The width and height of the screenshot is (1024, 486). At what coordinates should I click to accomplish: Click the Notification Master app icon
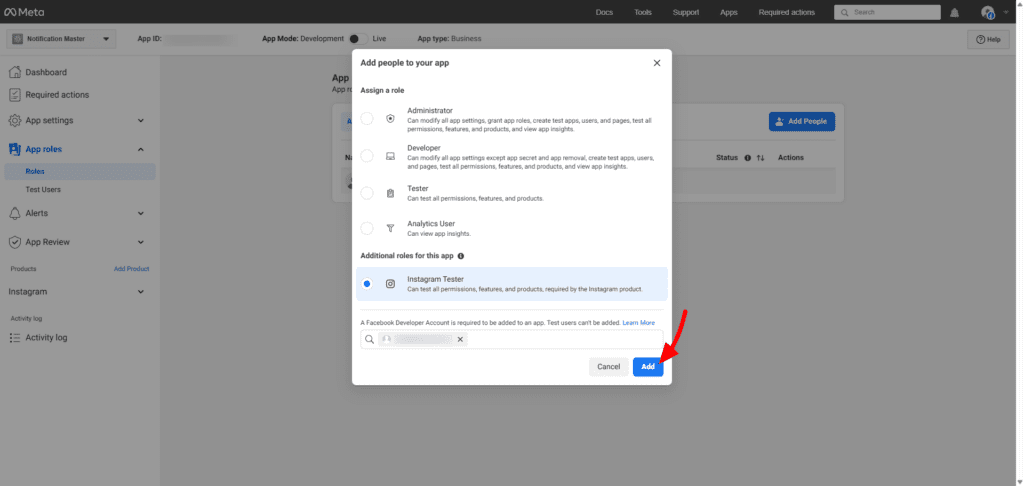tap(18, 39)
